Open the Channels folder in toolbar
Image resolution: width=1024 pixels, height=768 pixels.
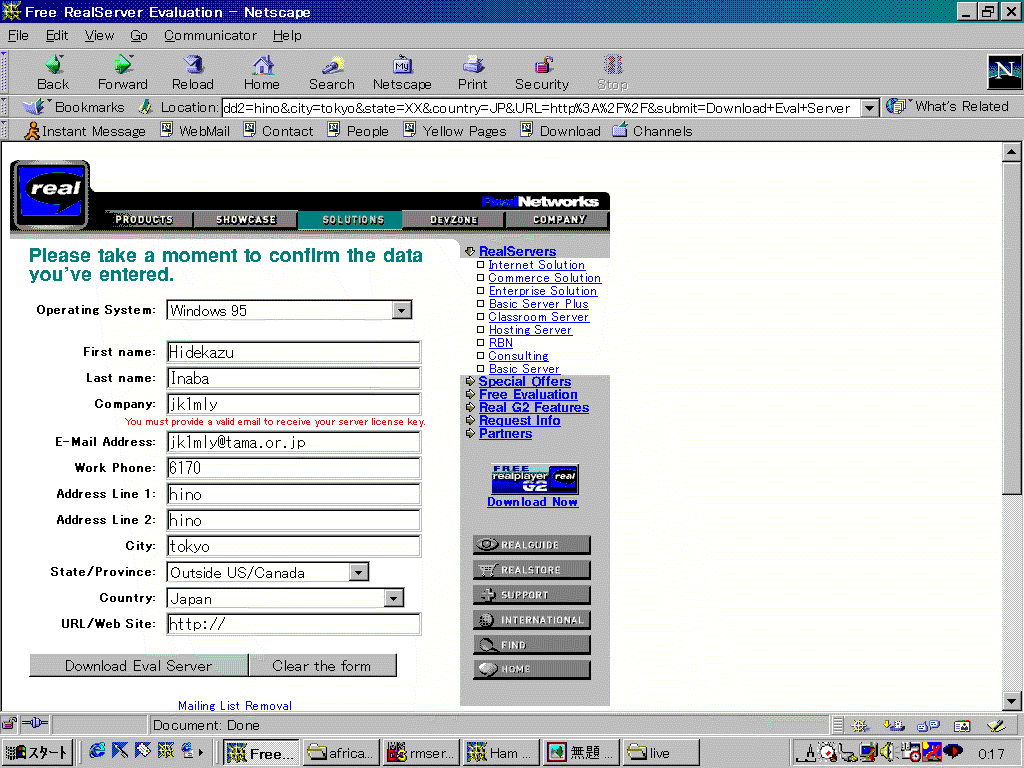pos(652,131)
